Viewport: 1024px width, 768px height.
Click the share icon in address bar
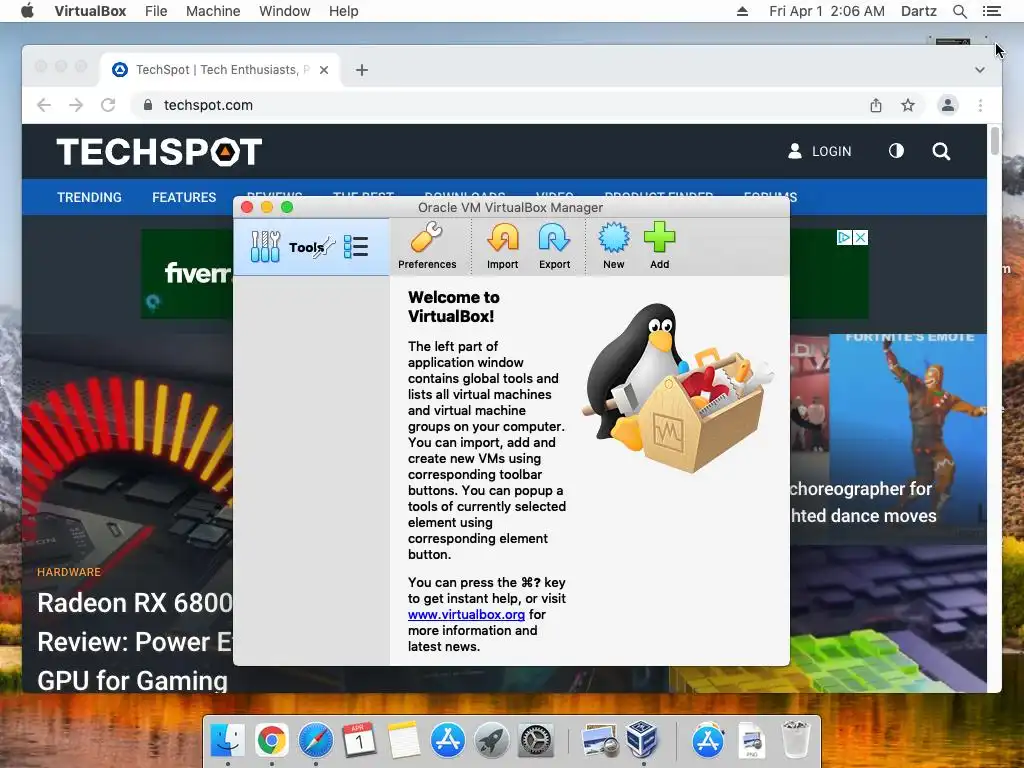click(876, 105)
